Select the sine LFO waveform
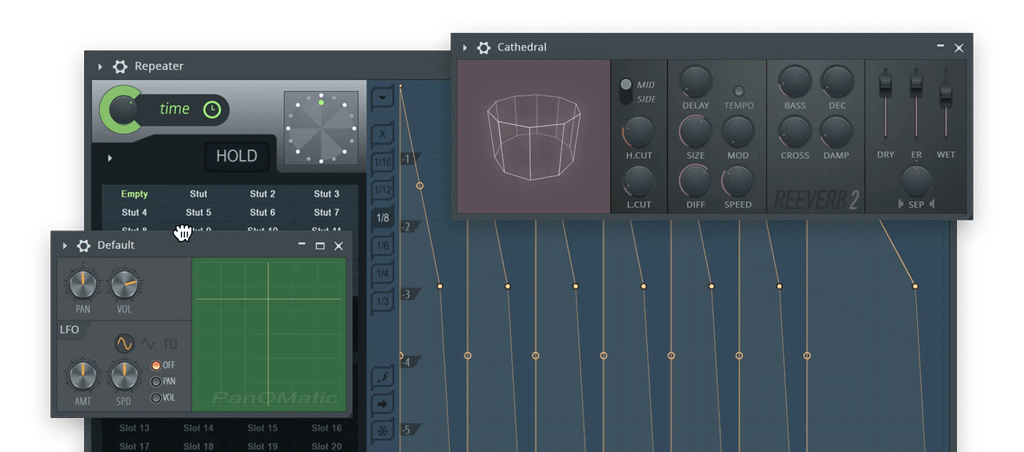This screenshot has height=452, width=1024. pyautogui.click(x=124, y=343)
